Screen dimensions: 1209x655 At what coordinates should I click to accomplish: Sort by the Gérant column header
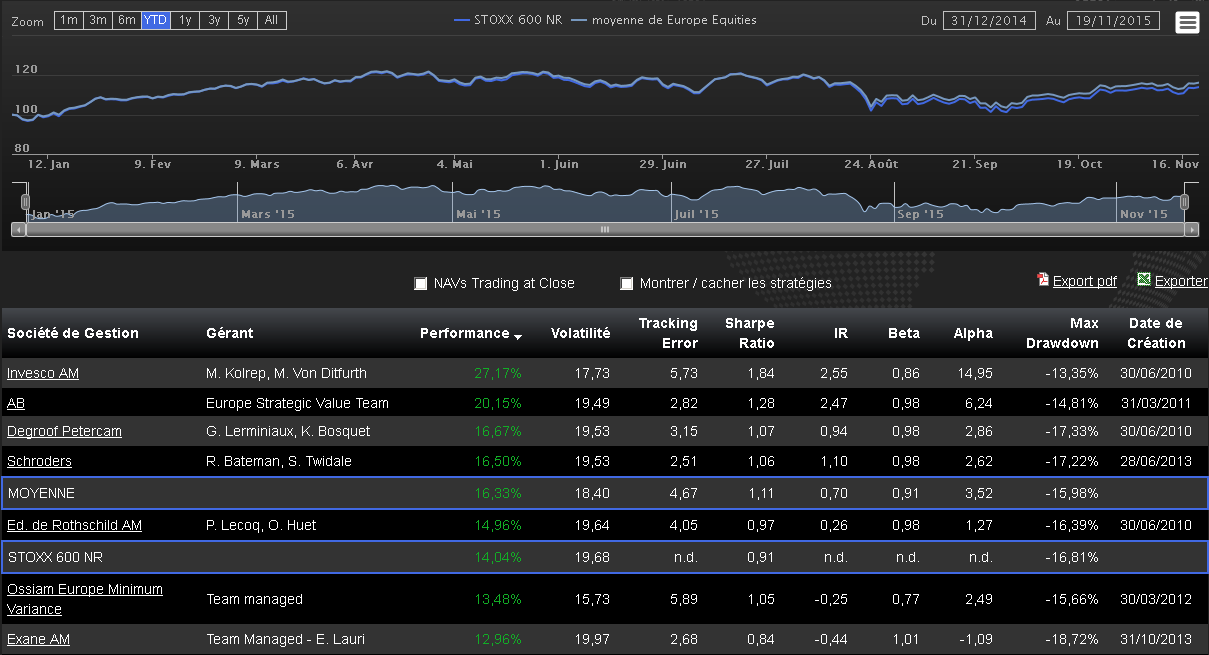click(229, 333)
